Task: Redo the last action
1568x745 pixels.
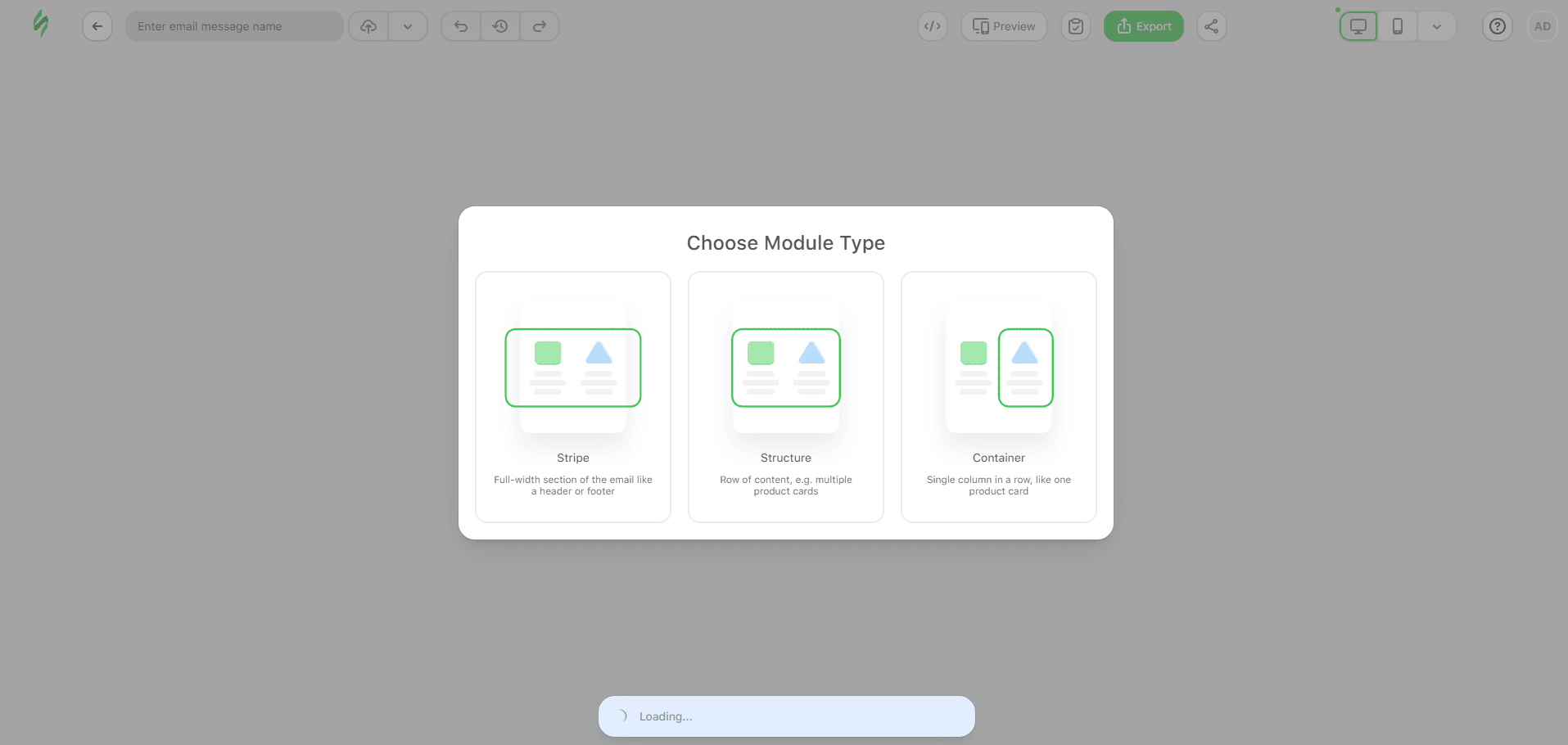Action: pyautogui.click(x=540, y=26)
